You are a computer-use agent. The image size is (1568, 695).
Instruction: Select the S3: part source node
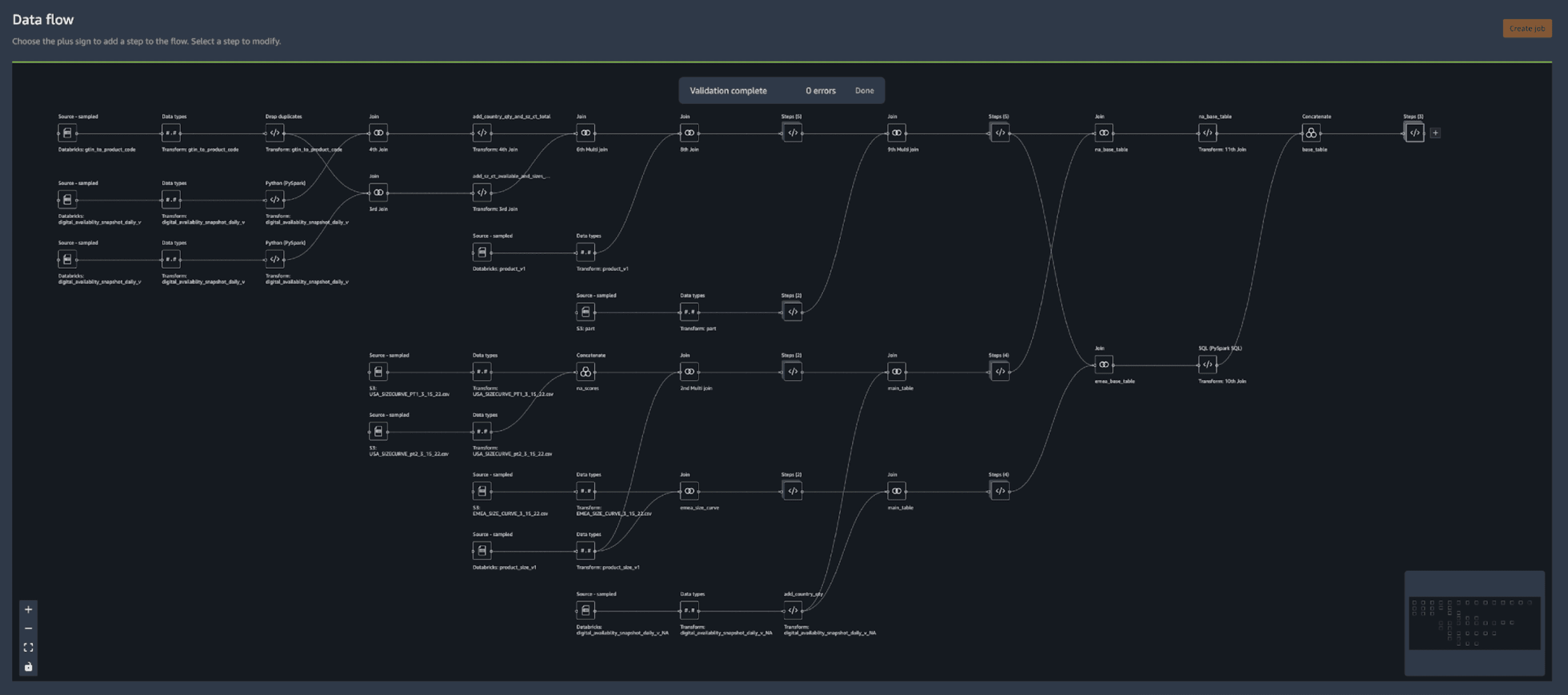585,312
